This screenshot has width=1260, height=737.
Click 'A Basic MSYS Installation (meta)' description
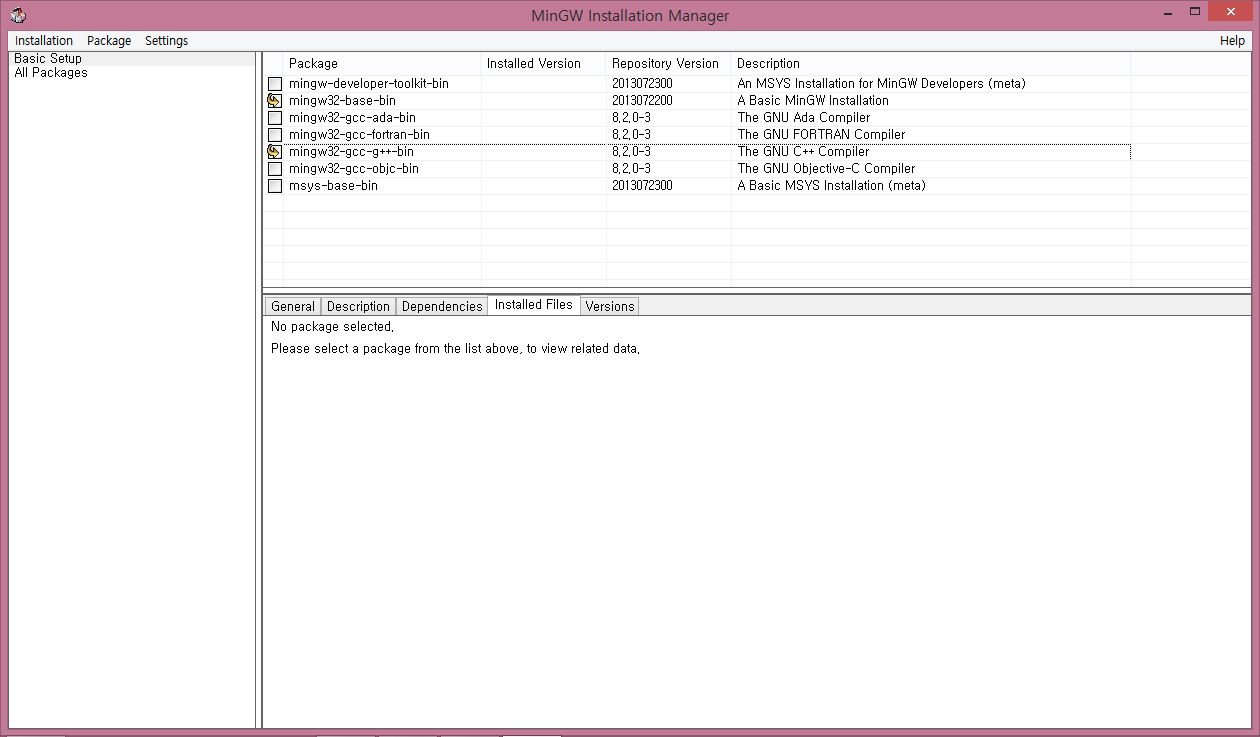coord(831,186)
